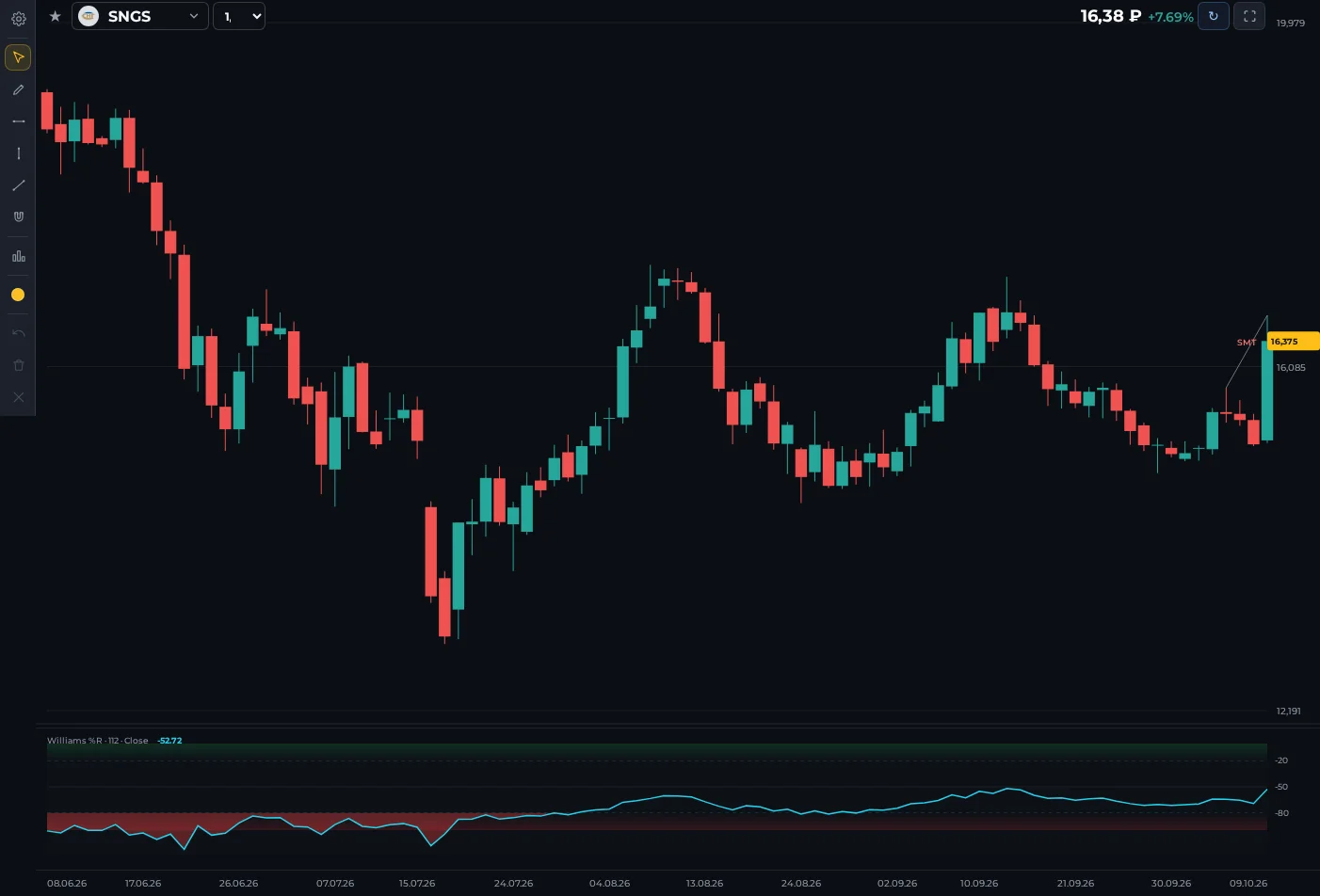Click the 10.09.26 date label

[979, 884]
